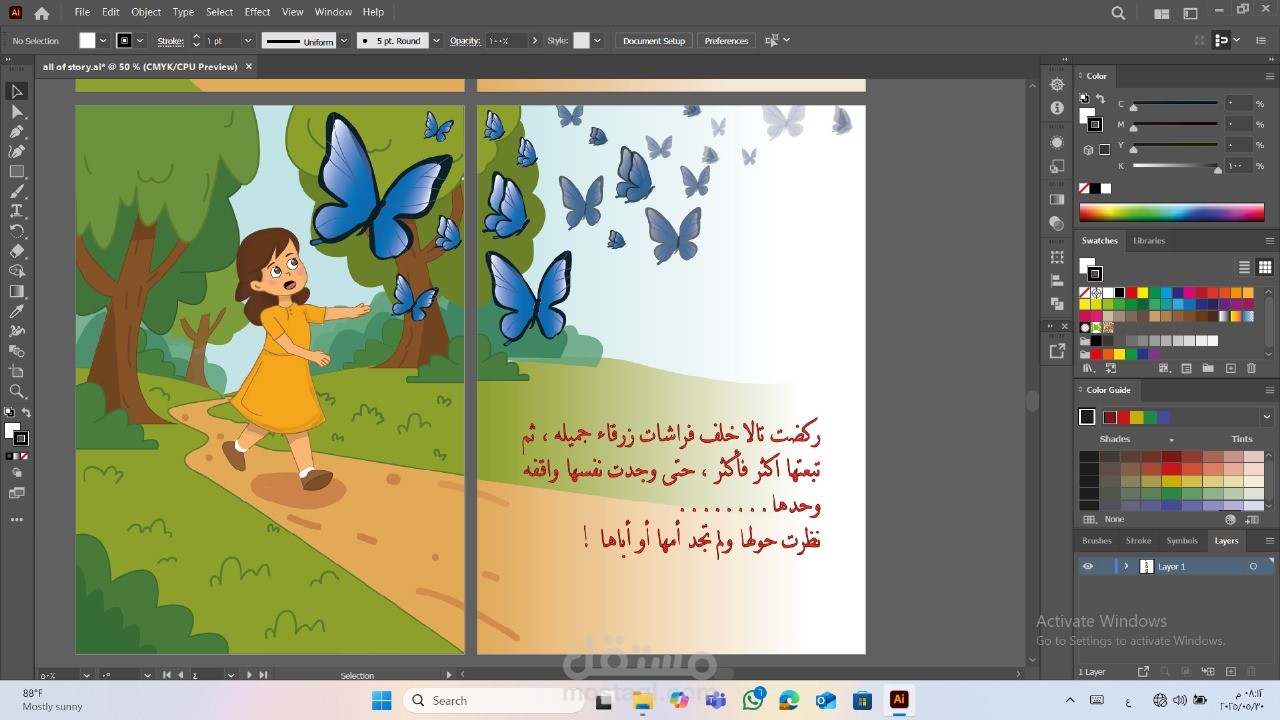This screenshot has width=1280, height=720.
Task: Choose the Eyedropper tool
Action: pyautogui.click(x=17, y=311)
